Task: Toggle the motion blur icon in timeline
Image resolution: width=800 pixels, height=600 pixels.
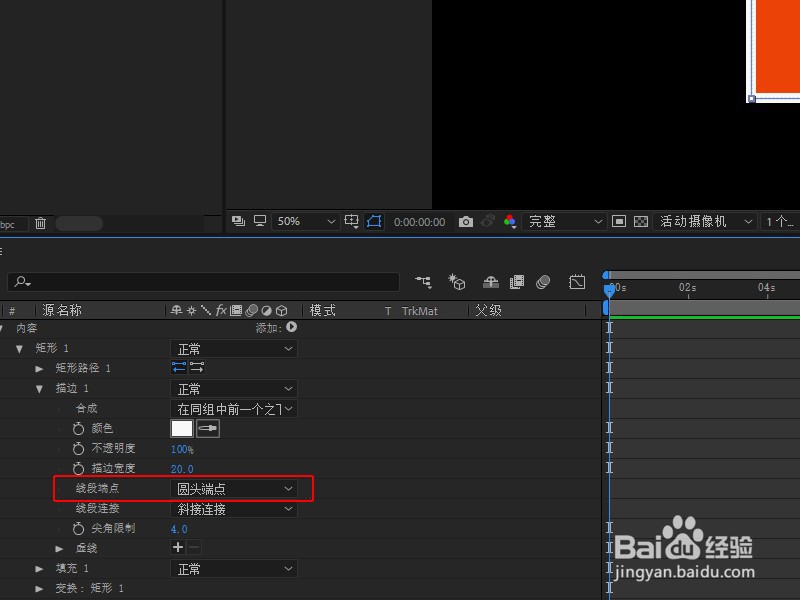Action: (x=543, y=282)
